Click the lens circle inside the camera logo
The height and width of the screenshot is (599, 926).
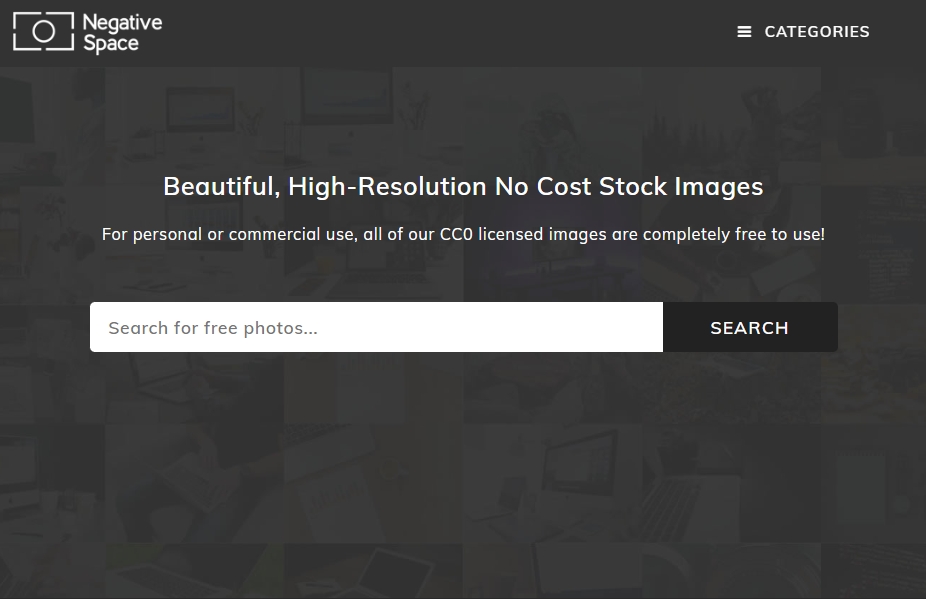coord(43,32)
